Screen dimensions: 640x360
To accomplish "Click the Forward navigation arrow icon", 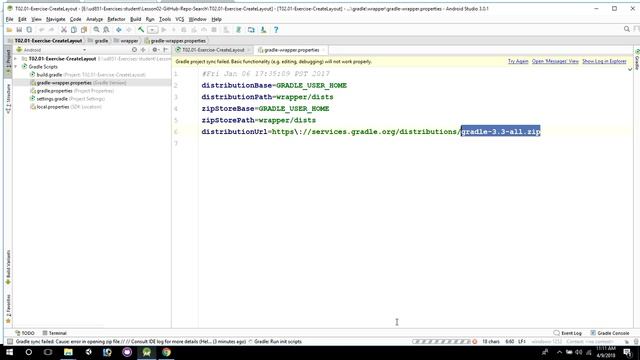I will [129, 30].
